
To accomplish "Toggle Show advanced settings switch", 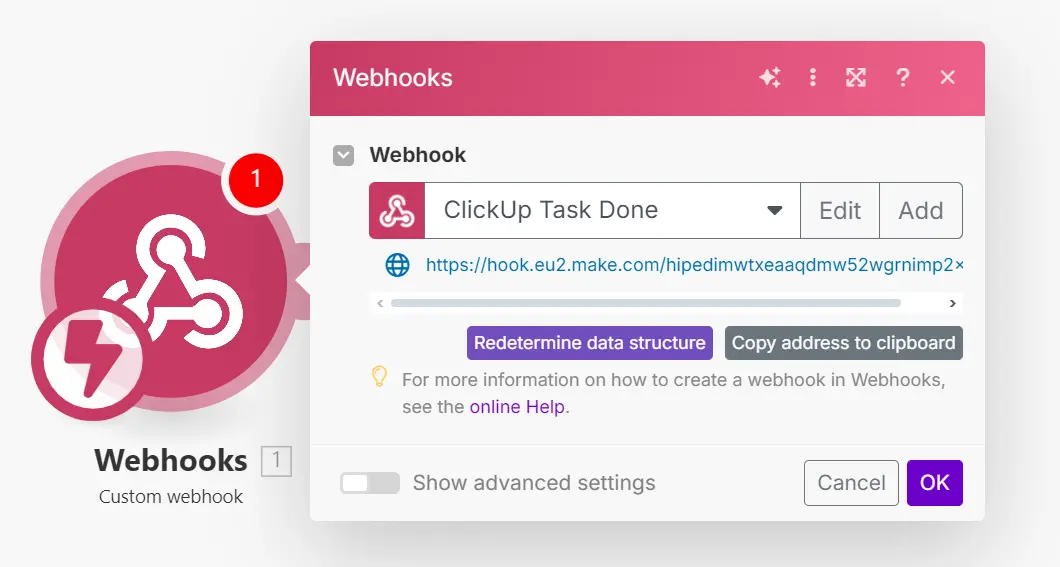I will coord(370,483).
